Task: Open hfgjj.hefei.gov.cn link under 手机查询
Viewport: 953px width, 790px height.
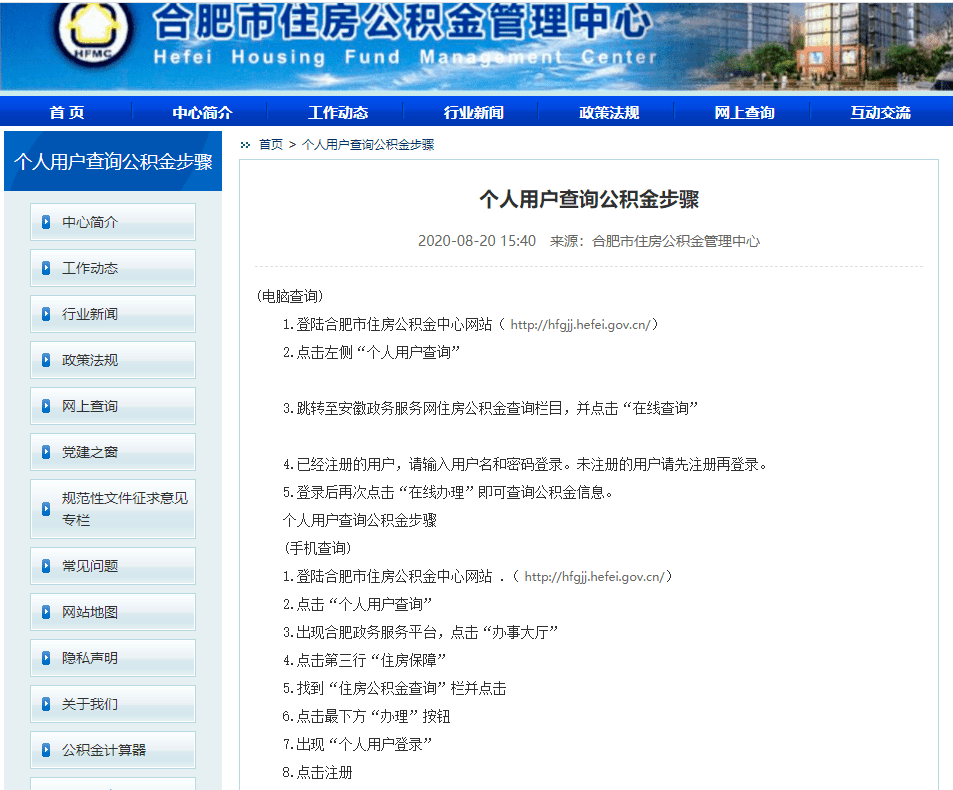Action: click(x=594, y=577)
